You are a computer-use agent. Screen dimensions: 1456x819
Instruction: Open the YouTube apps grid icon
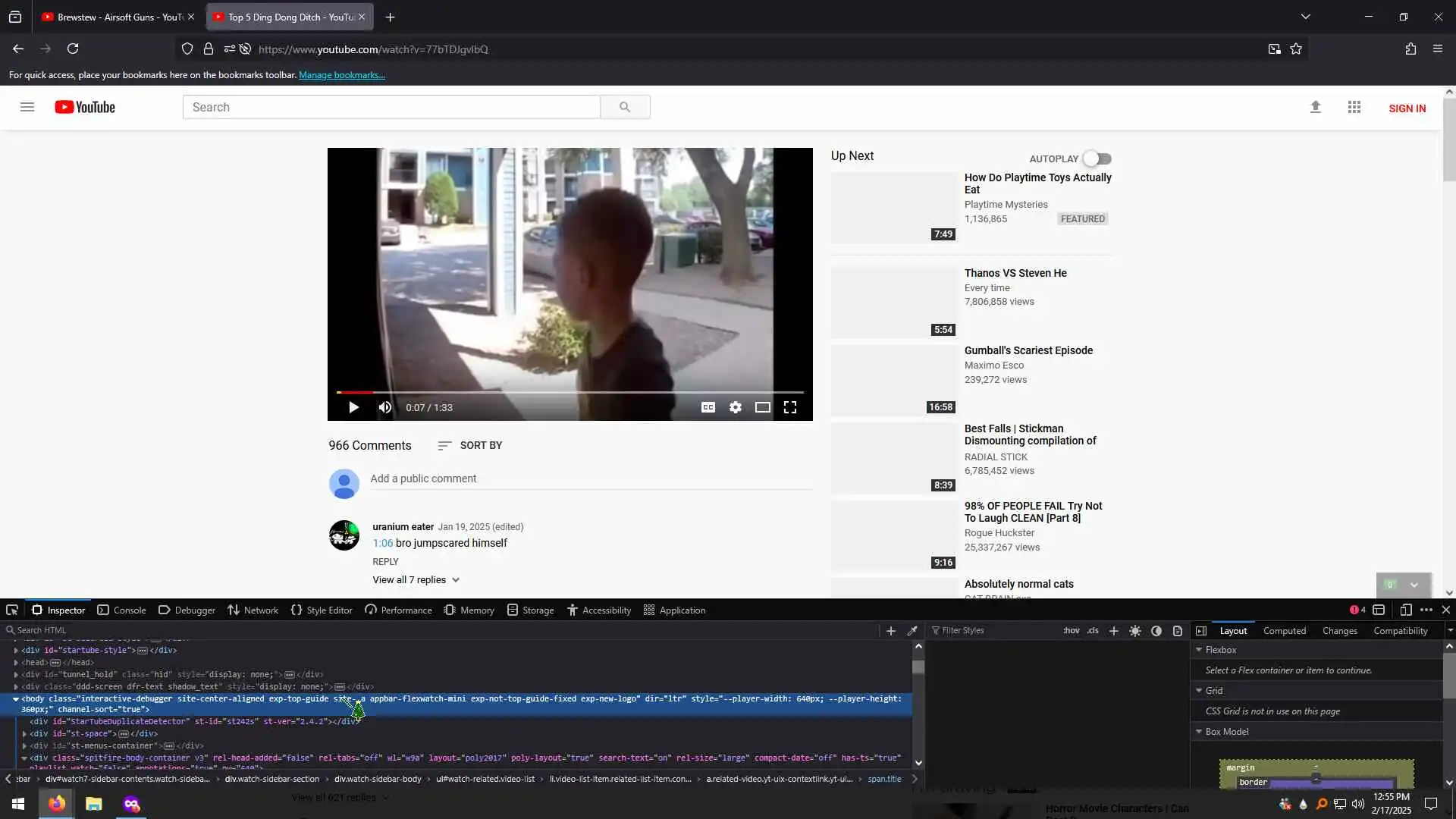pos(1354,108)
